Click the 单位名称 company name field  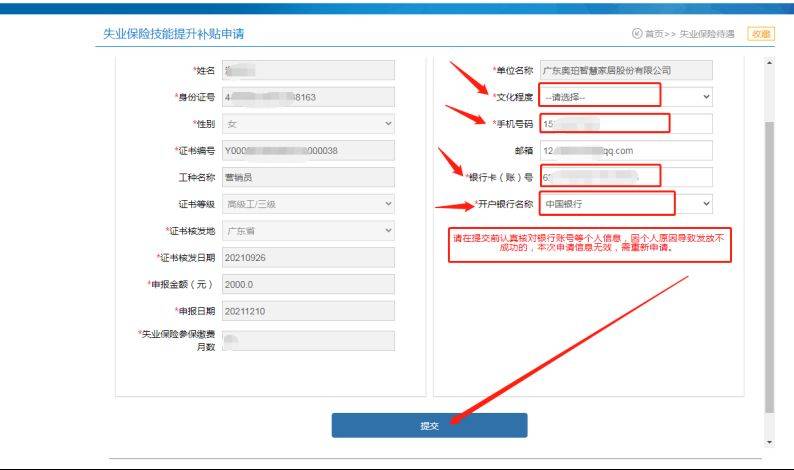click(x=625, y=71)
